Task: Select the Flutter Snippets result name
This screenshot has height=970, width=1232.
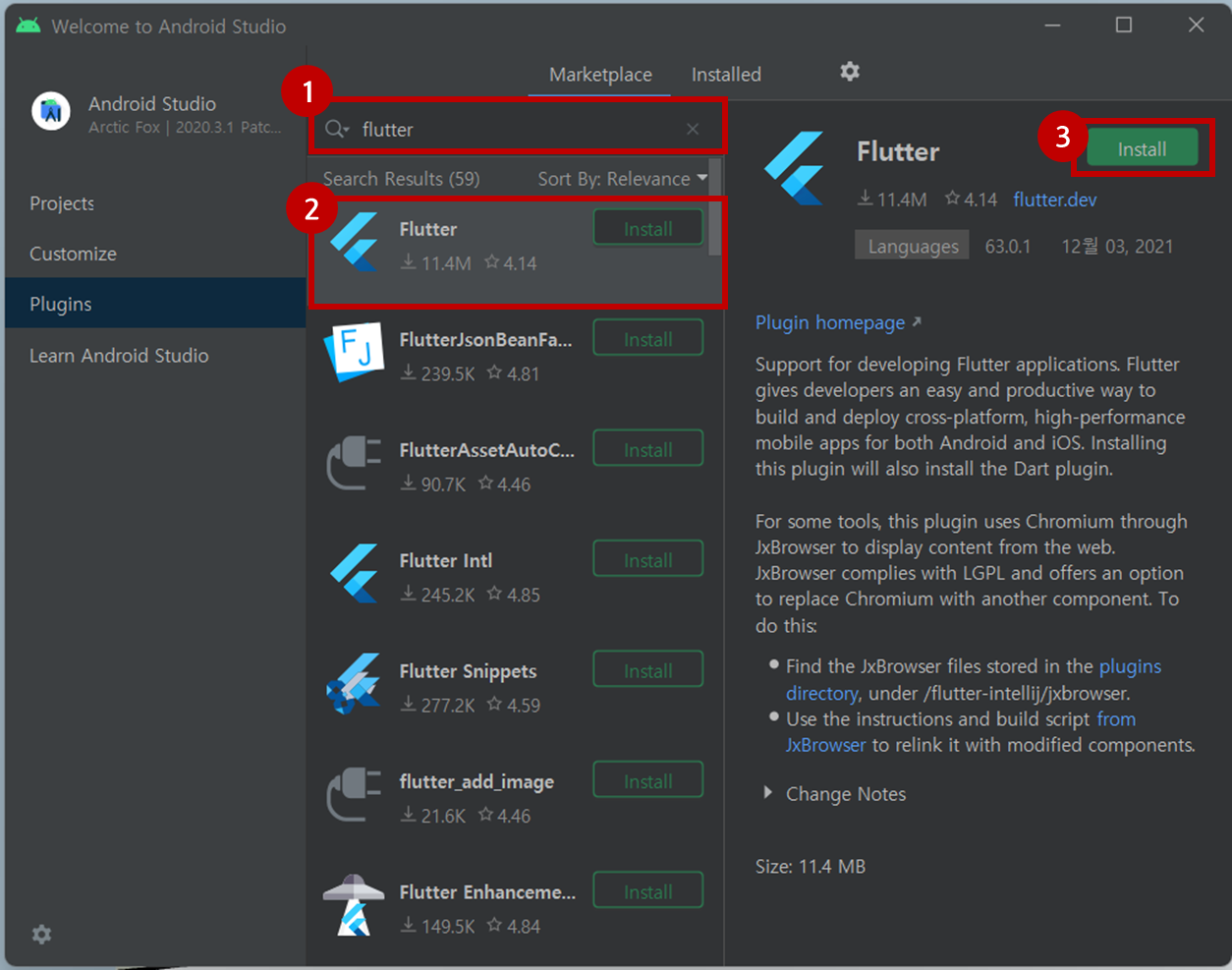Action: (468, 671)
